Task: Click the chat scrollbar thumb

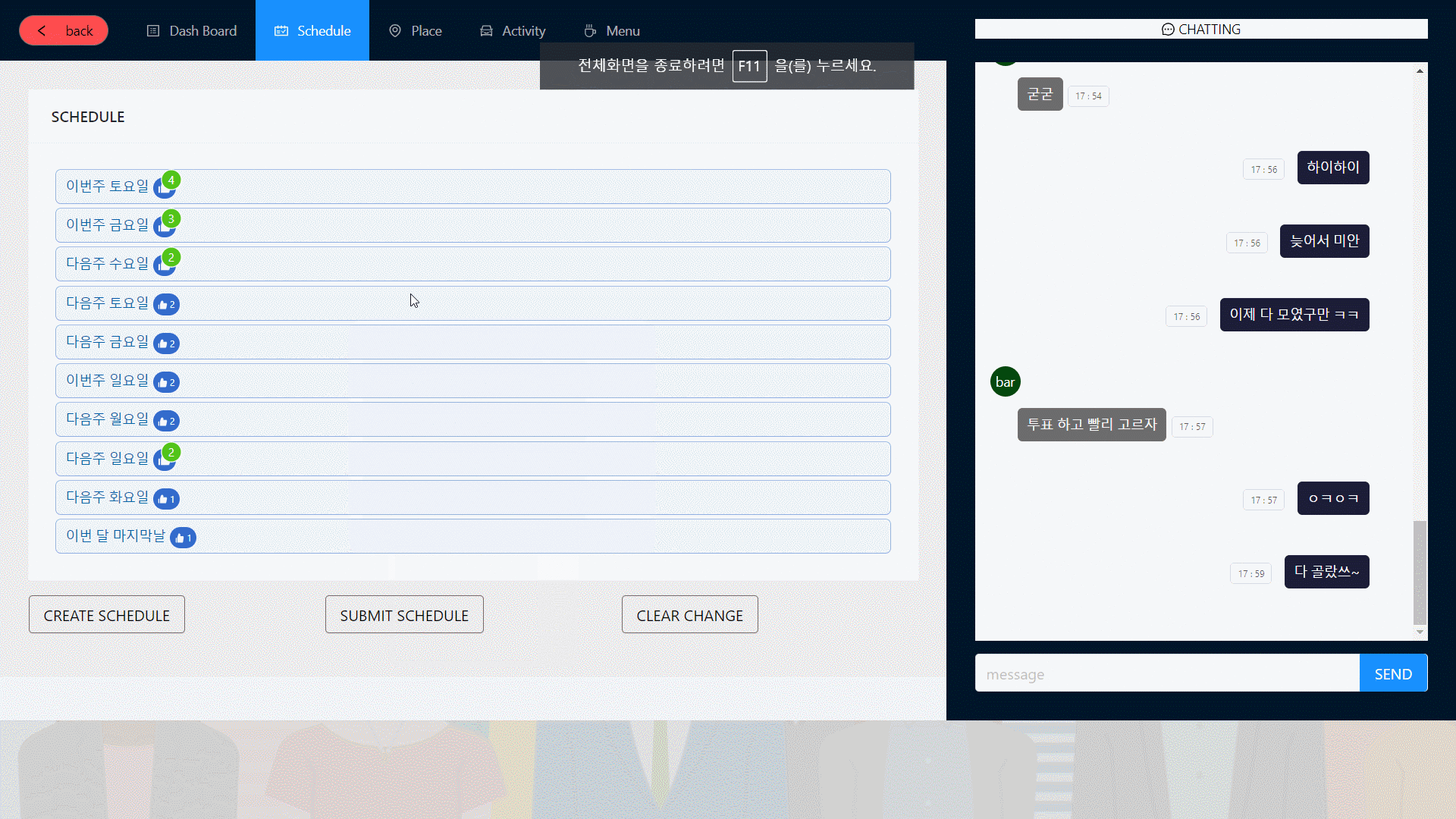Action: click(x=1420, y=572)
